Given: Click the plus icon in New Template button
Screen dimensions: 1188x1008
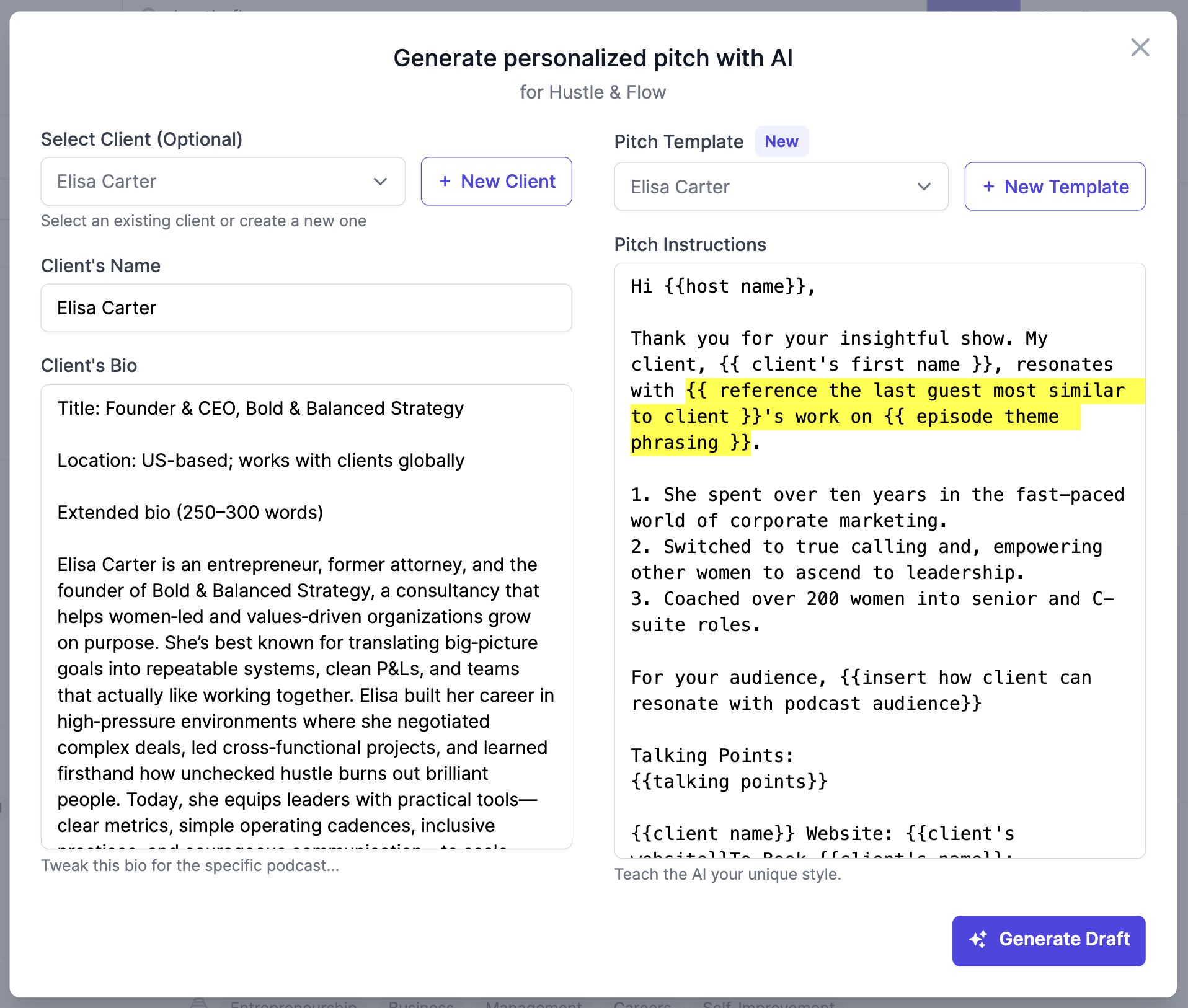Looking at the screenshot, I should (989, 187).
